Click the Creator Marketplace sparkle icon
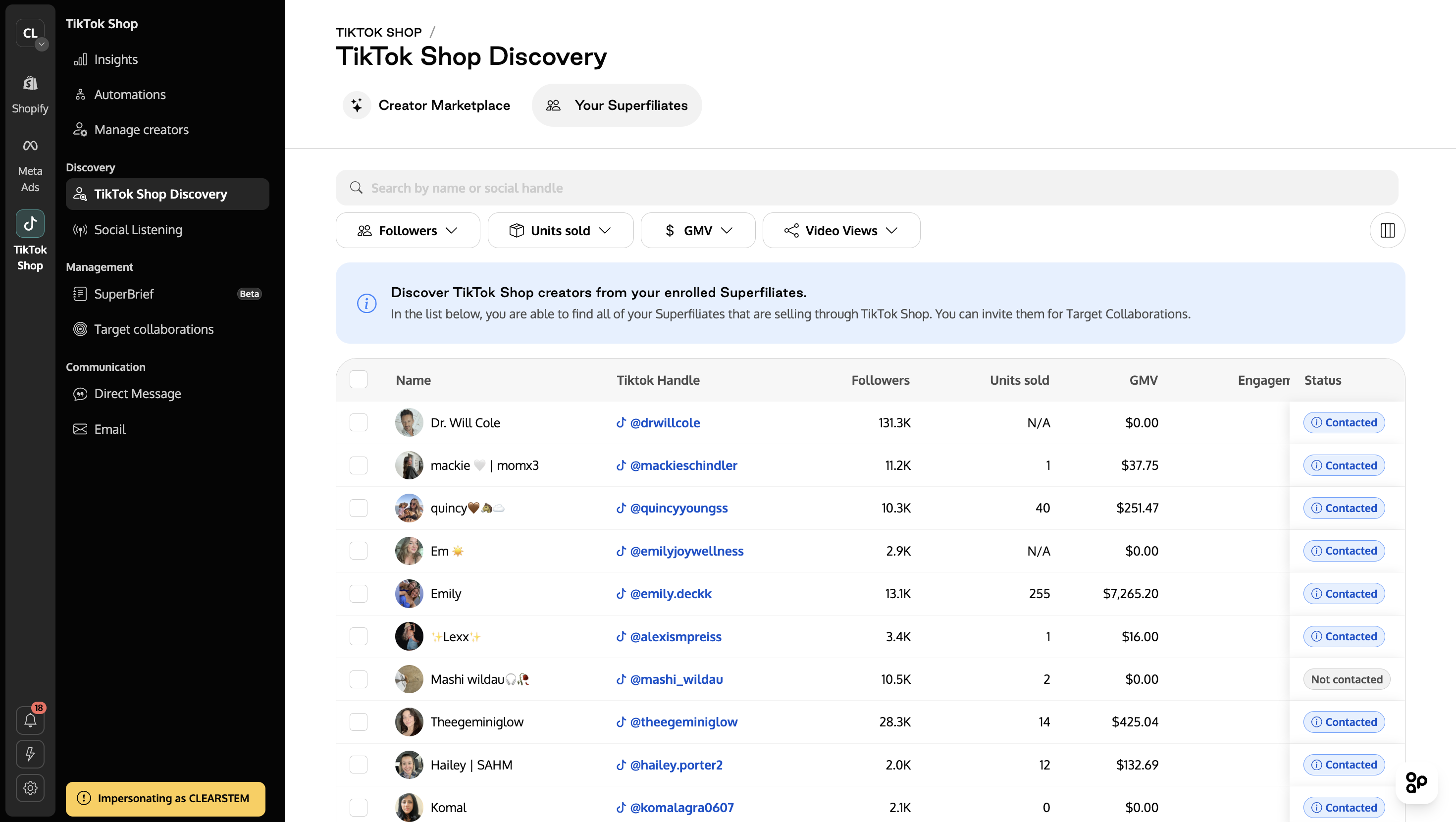Viewport: 1456px width, 822px height. click(357, 105)
